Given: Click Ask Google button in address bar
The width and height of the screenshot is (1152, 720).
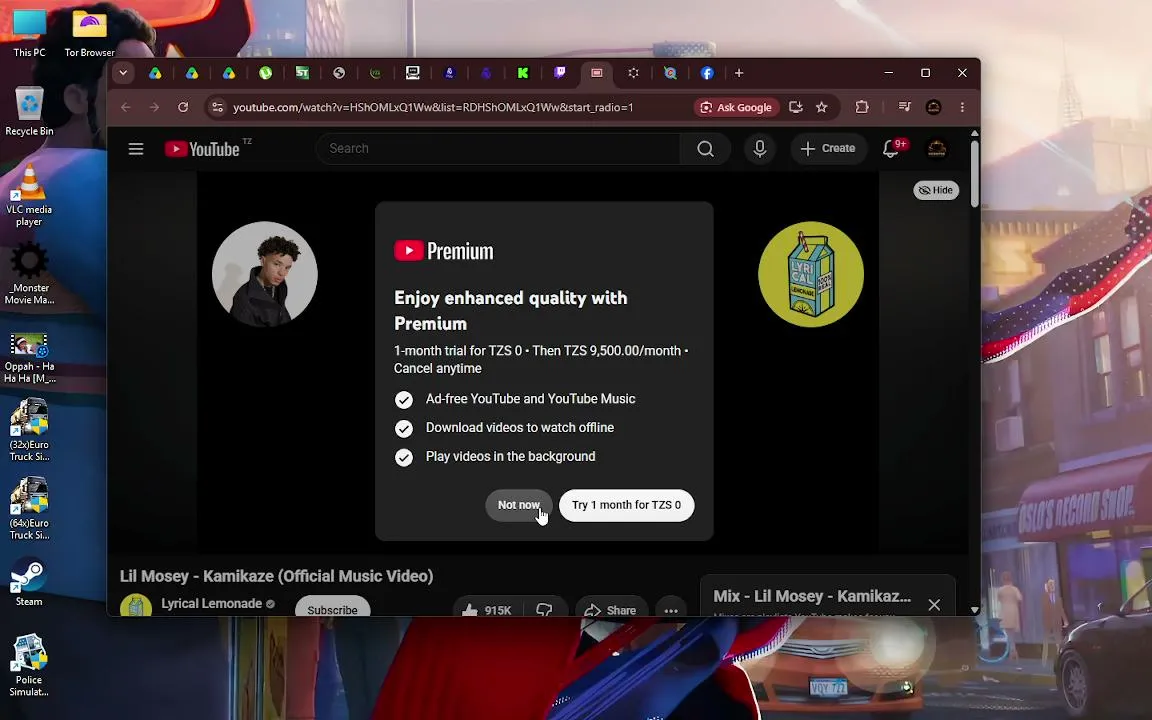Looking at the screenshot, I should coord(736,107).
